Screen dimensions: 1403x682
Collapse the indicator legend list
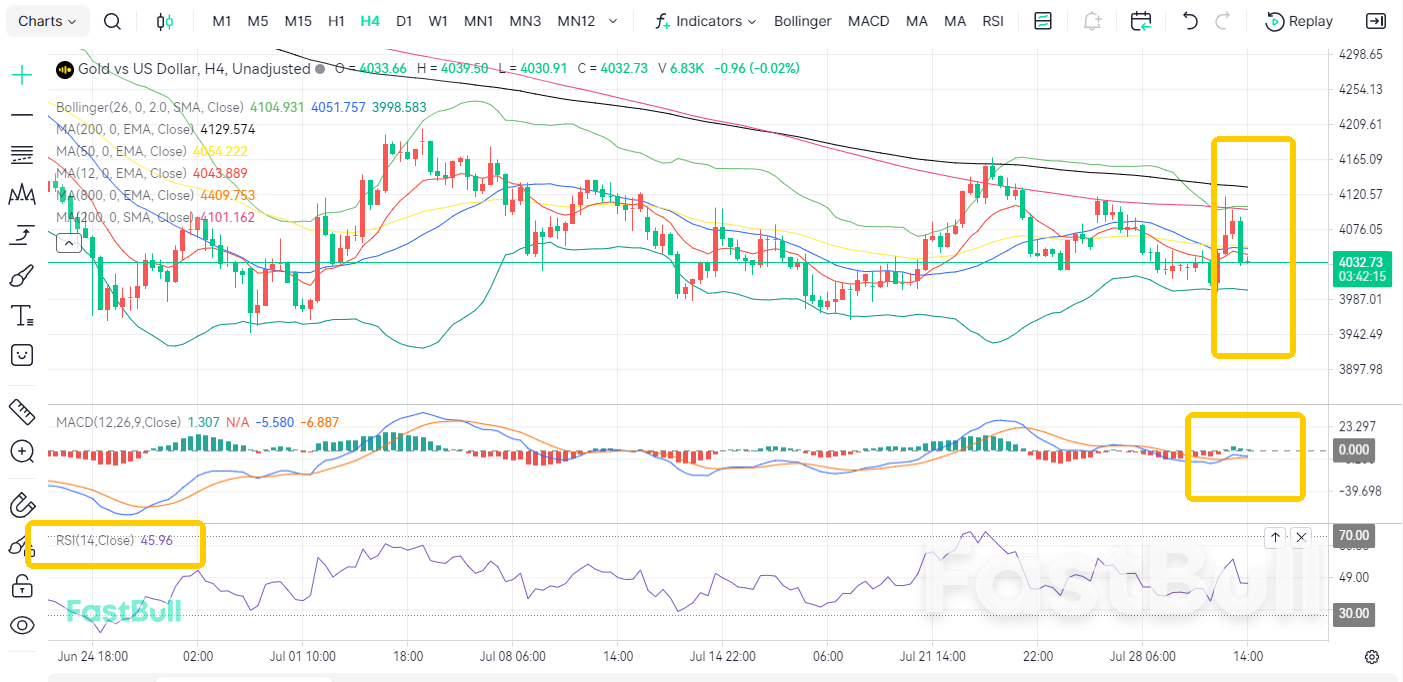68,242
